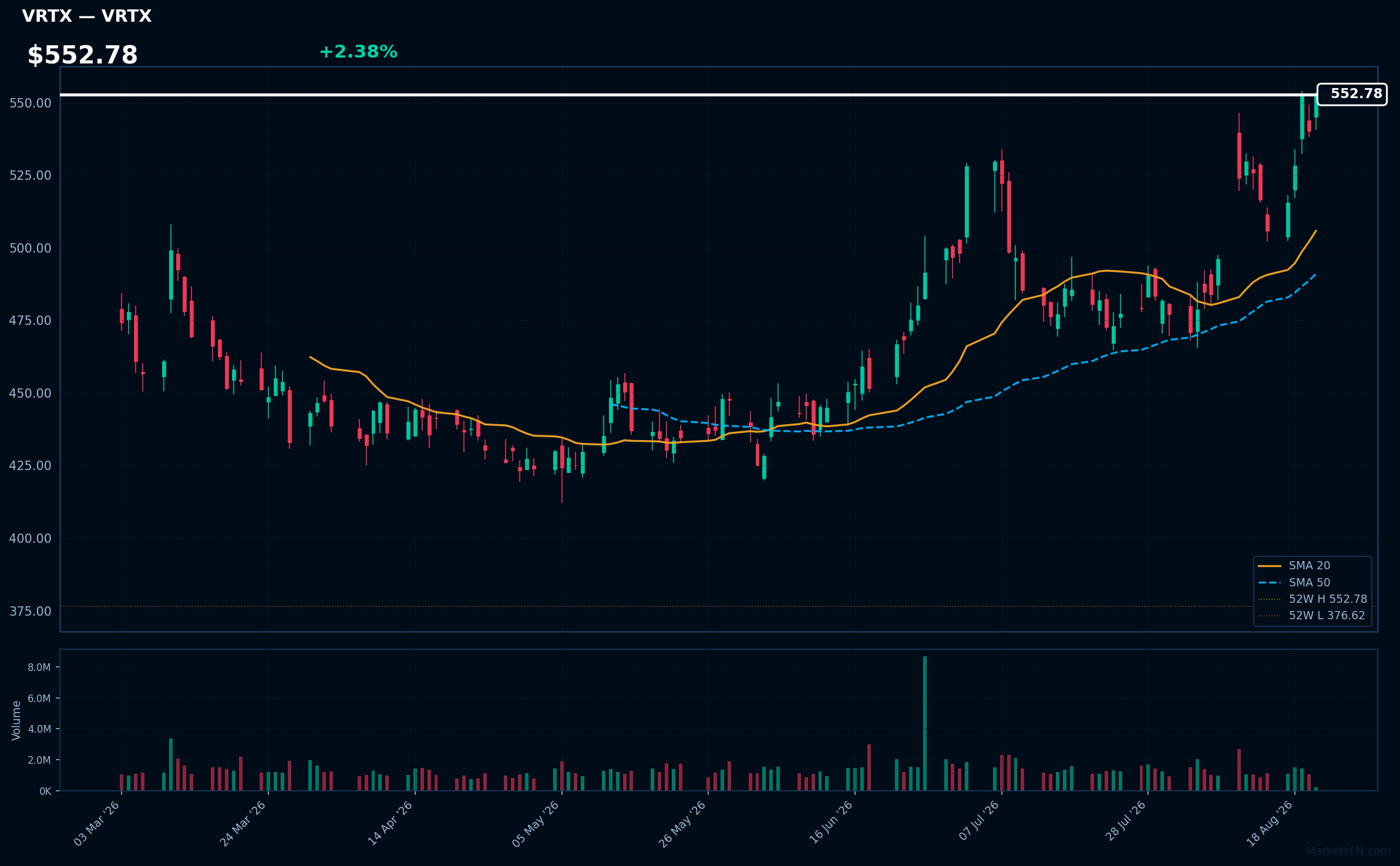Click the 475.00 price axis label
This screenshot has height=866, width=1400.
[31, 320]
